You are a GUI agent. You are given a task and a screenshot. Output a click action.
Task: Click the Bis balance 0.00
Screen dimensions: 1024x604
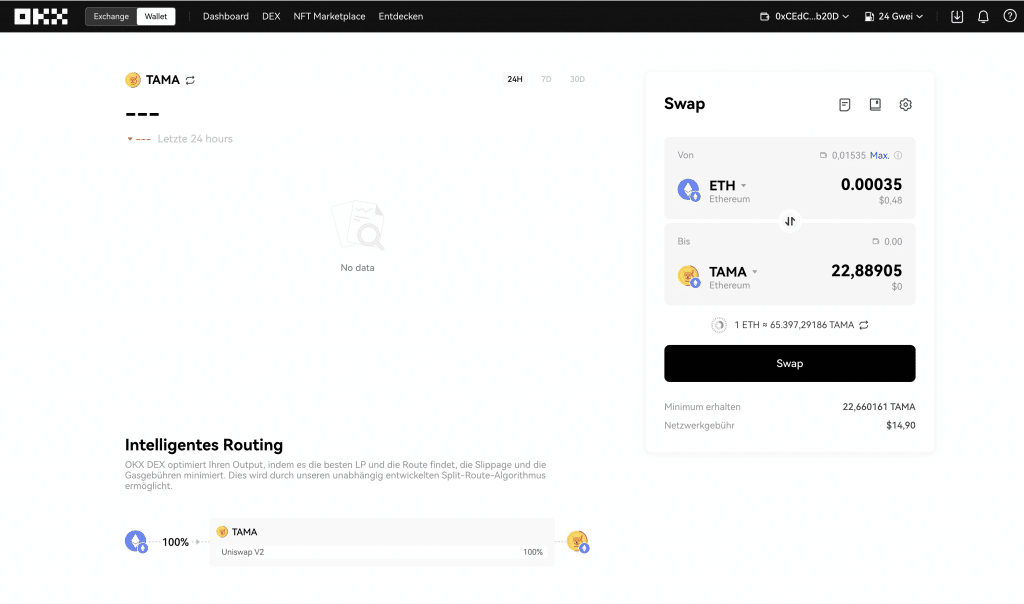click(893, 242)
